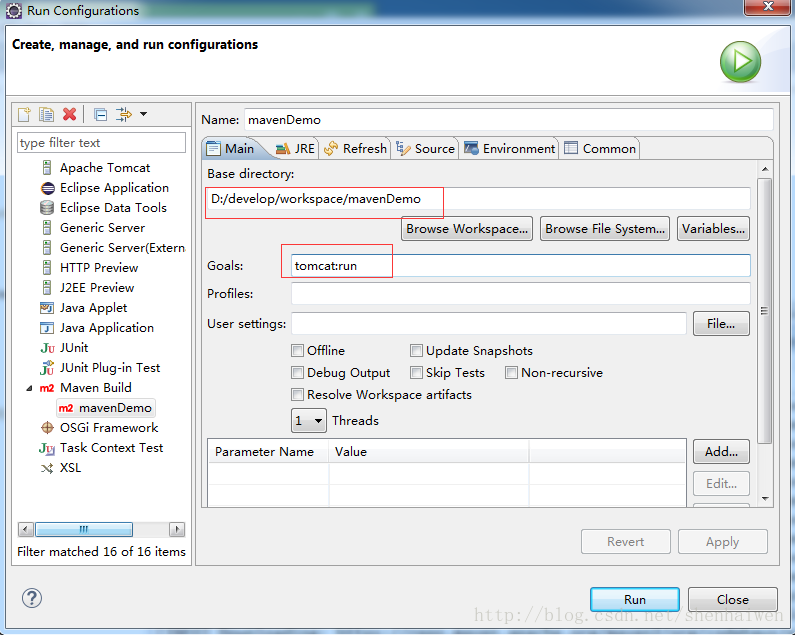Click the File button for user settings
This screenshot has height=635, width=795.
click(721, 324)
